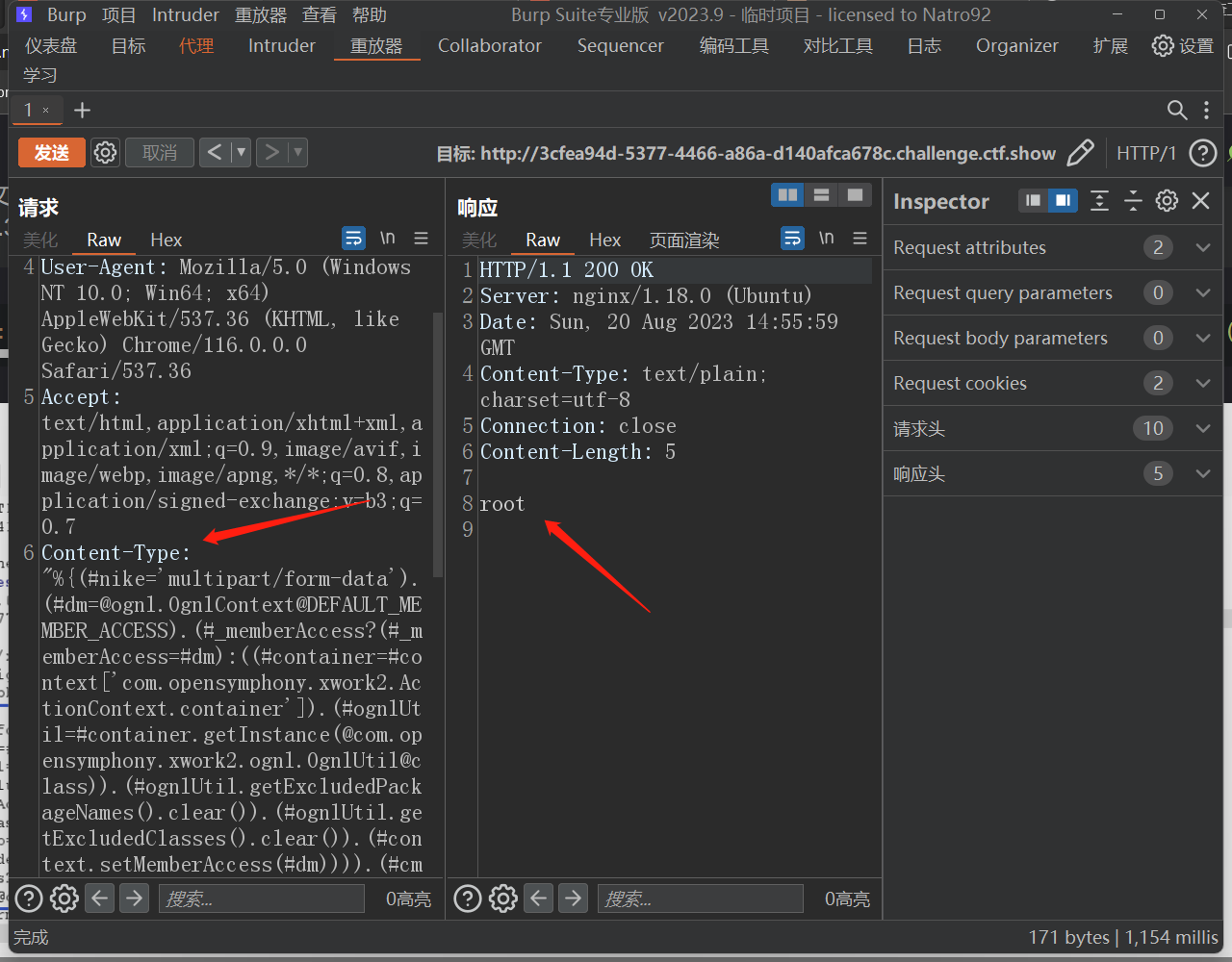
Task: Open forward history dropdown arrow
Action: tap(297, 152)
